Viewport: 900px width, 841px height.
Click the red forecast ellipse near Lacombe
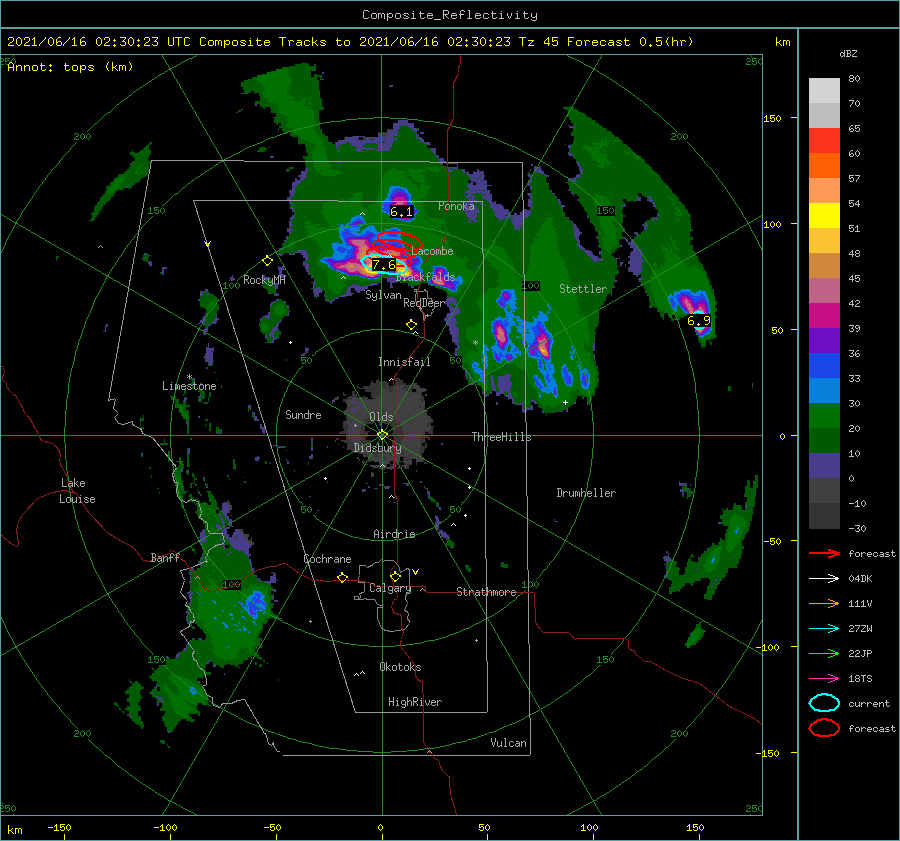point(400,241)
